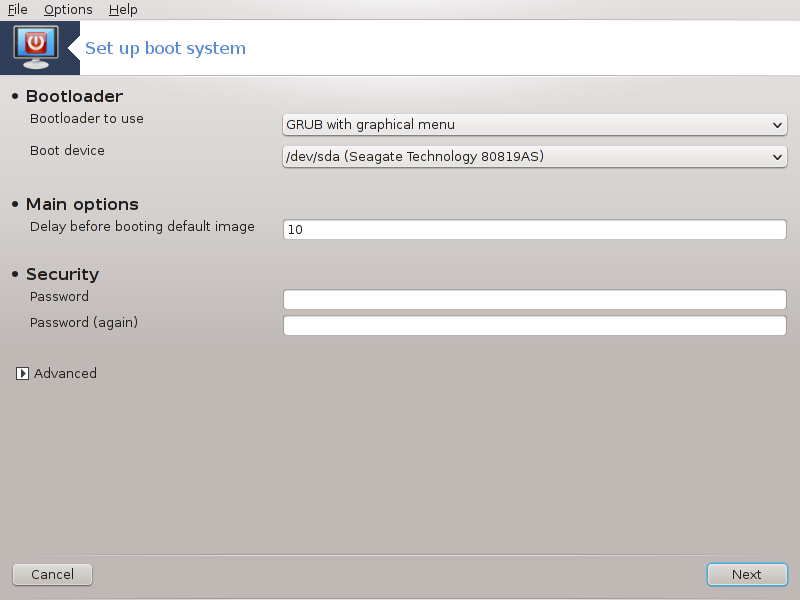This screenshot has width=800, height=600.
Task: Click the Cancel button
Action: click(53, 574)
